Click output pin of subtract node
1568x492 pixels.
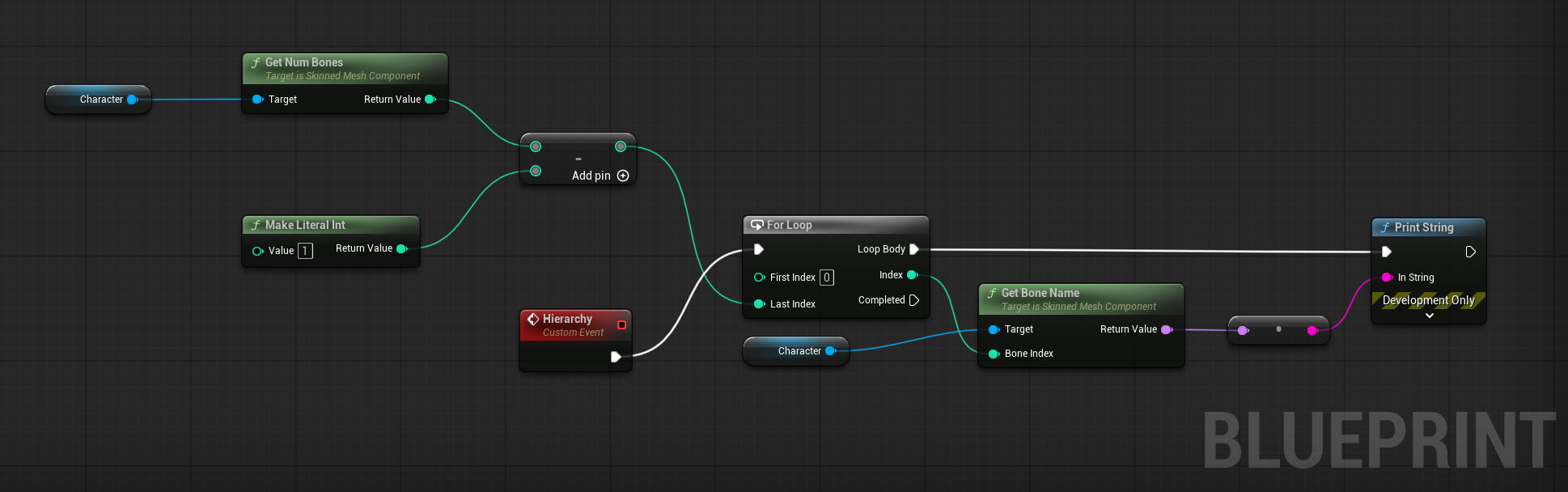tap(621, 146)
